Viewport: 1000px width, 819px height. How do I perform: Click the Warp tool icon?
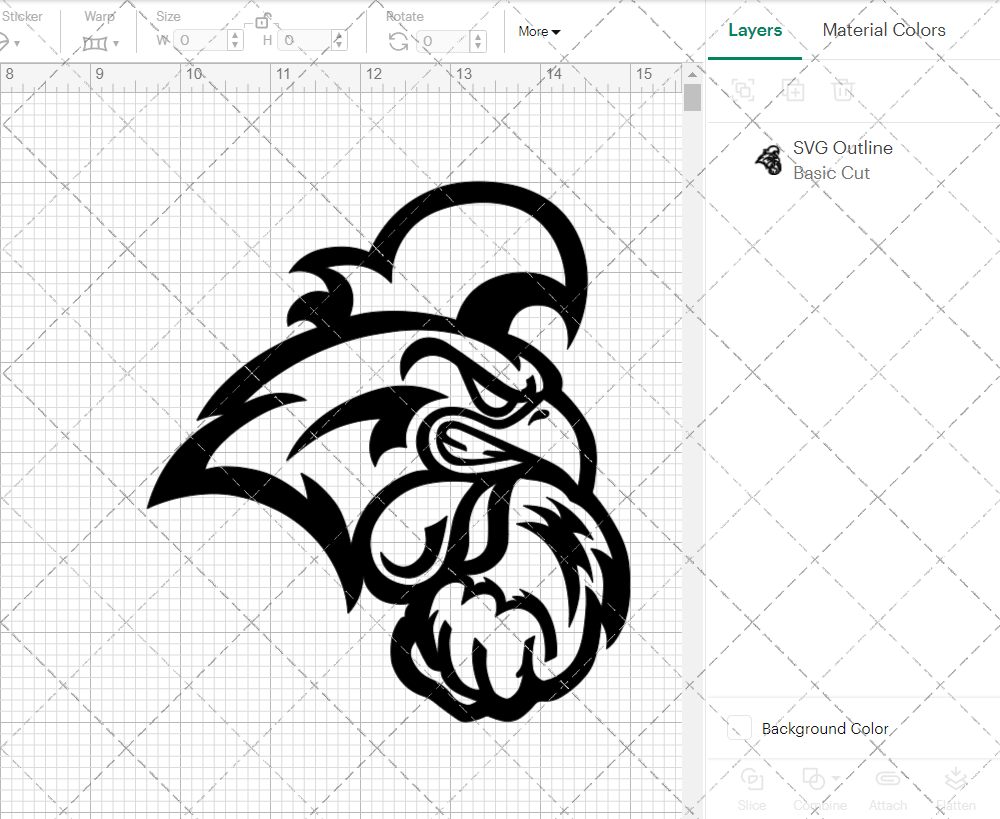click(96, 44)
